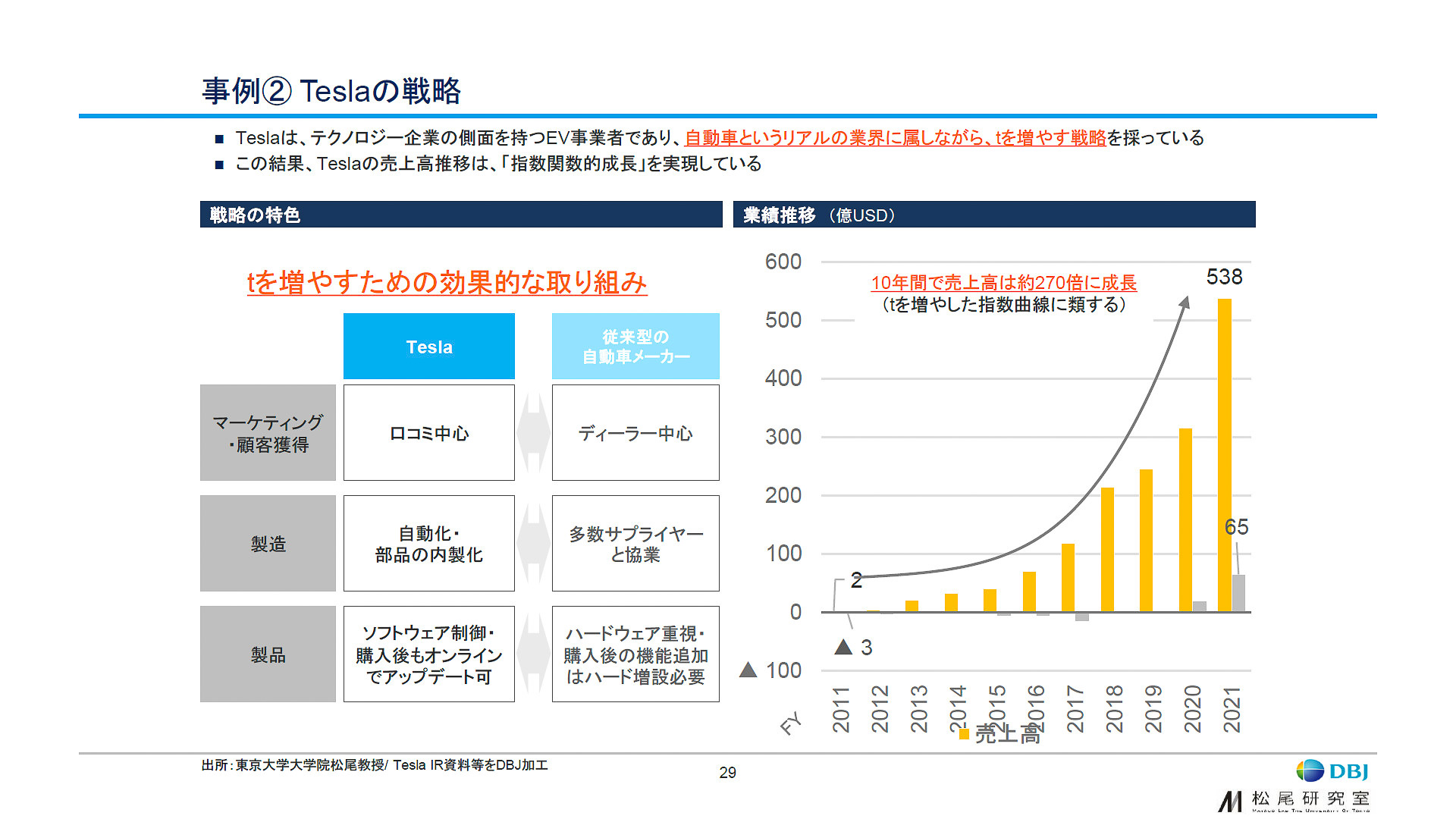Viewport: 1456px width, 819px height.
Task: Select the blue Tesla header cell
Action: click(x=428, y=347)
